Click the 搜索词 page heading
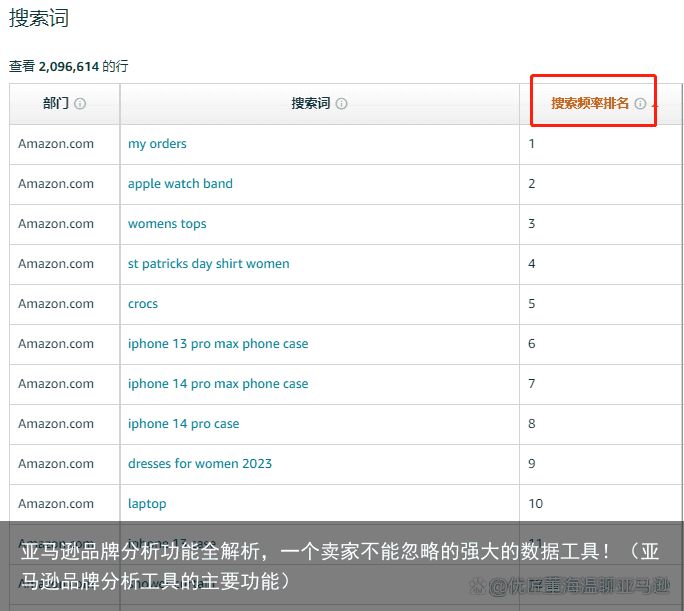This screenshot has width=684, height=611. coord(39,18)
